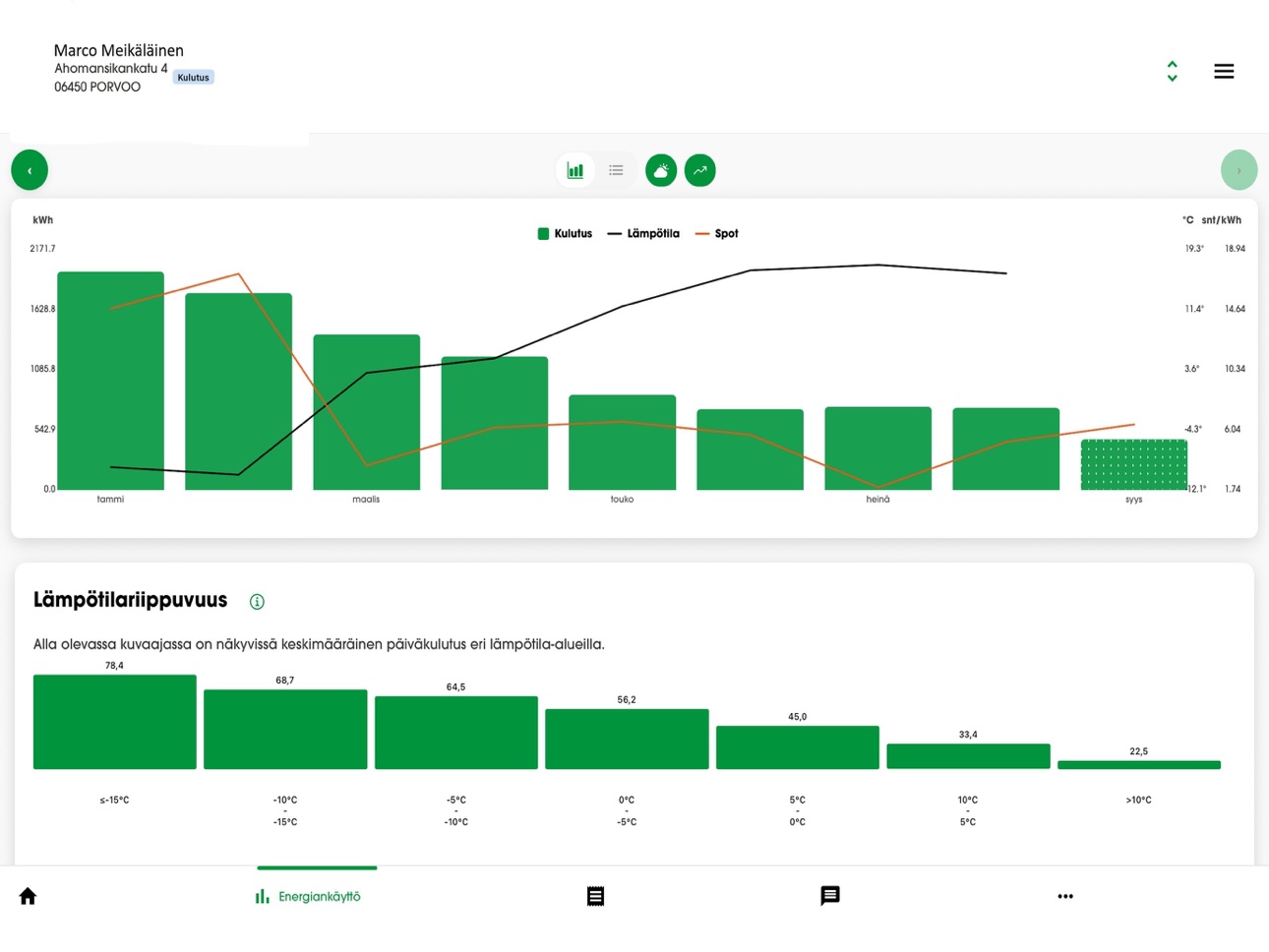
Task: Click the customer name Marco Meikäläinen
Action: point(118,50)
